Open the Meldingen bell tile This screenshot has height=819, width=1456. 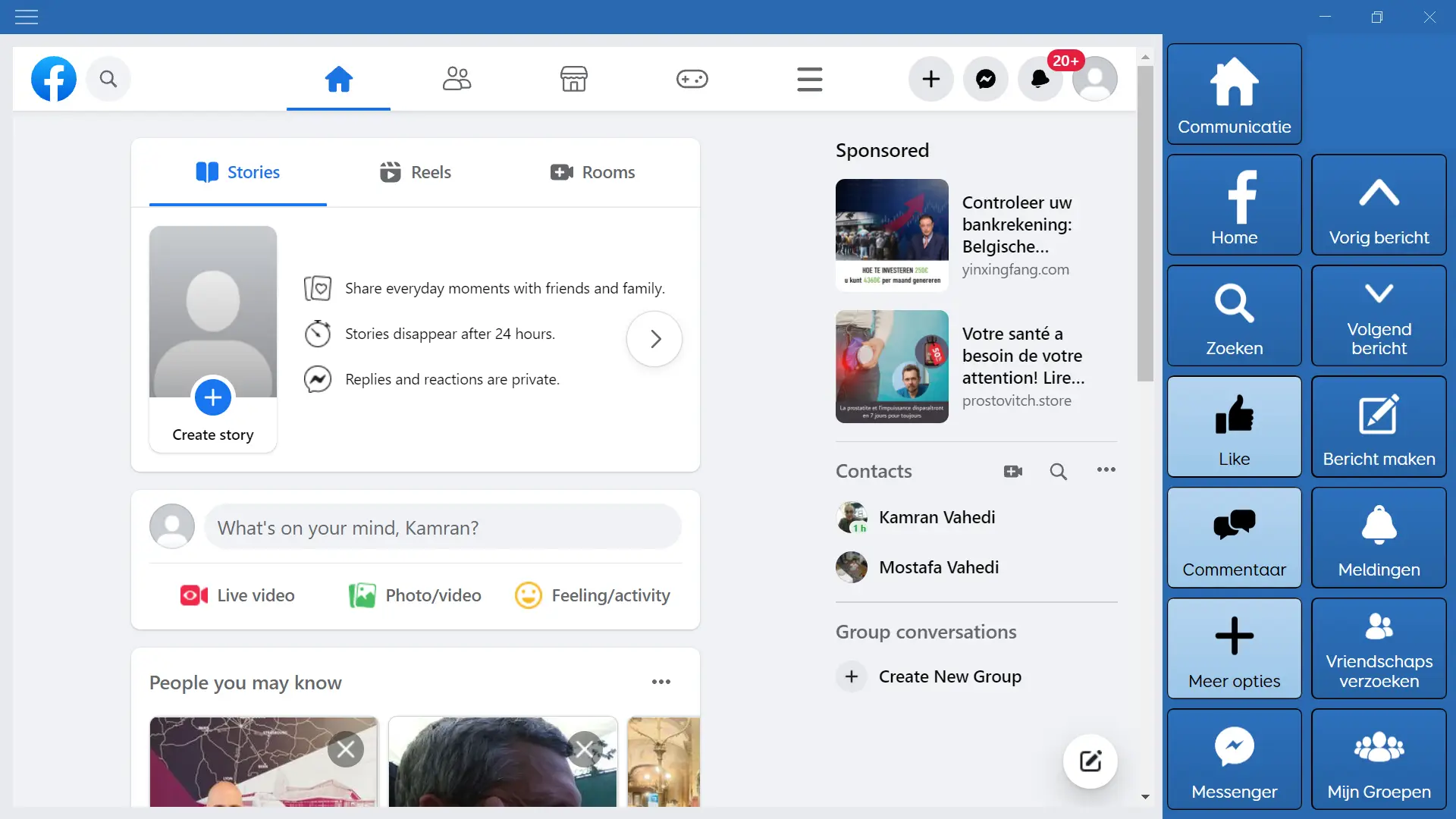click(1379, 537)
